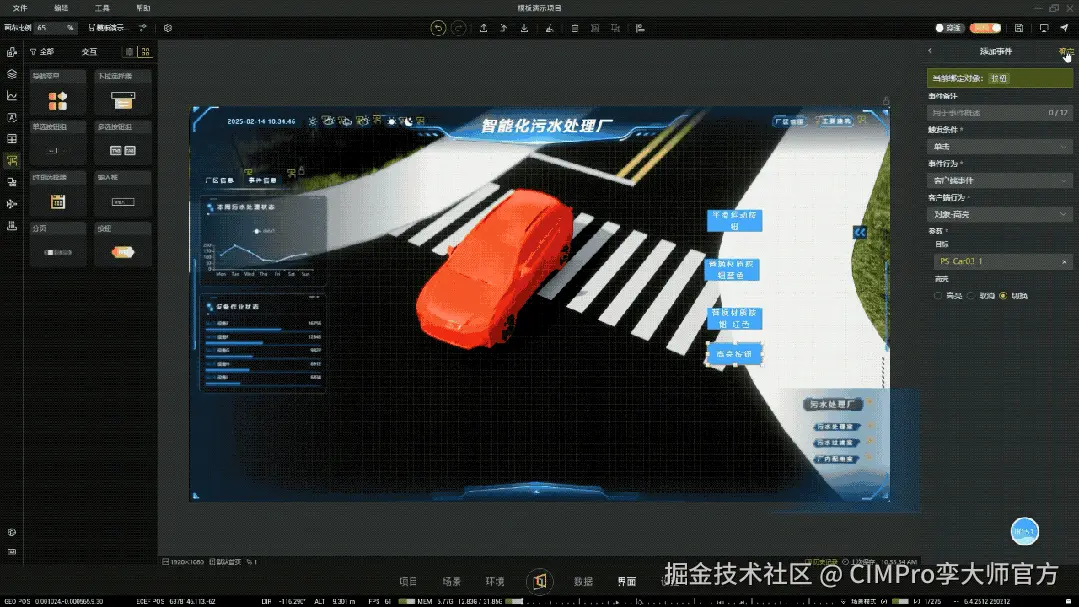Image resolution: width=1079 pixels, height=607 pixels.
Task: Open the table grid icon in left sidebar
Action: pyautogui.click(x=12, y=139)
